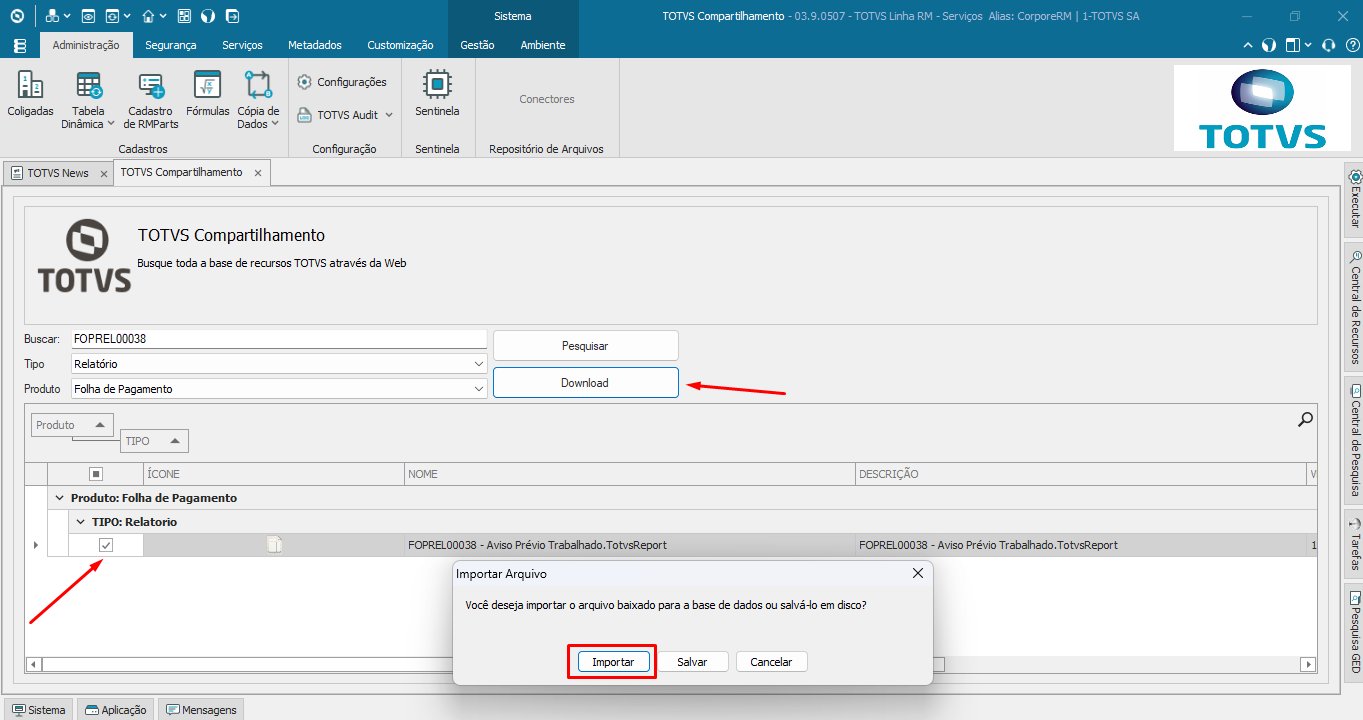Uncheck the FOPREL00038 row checkbox
The image size is (1363, 720).
click(x=106, y=545)
